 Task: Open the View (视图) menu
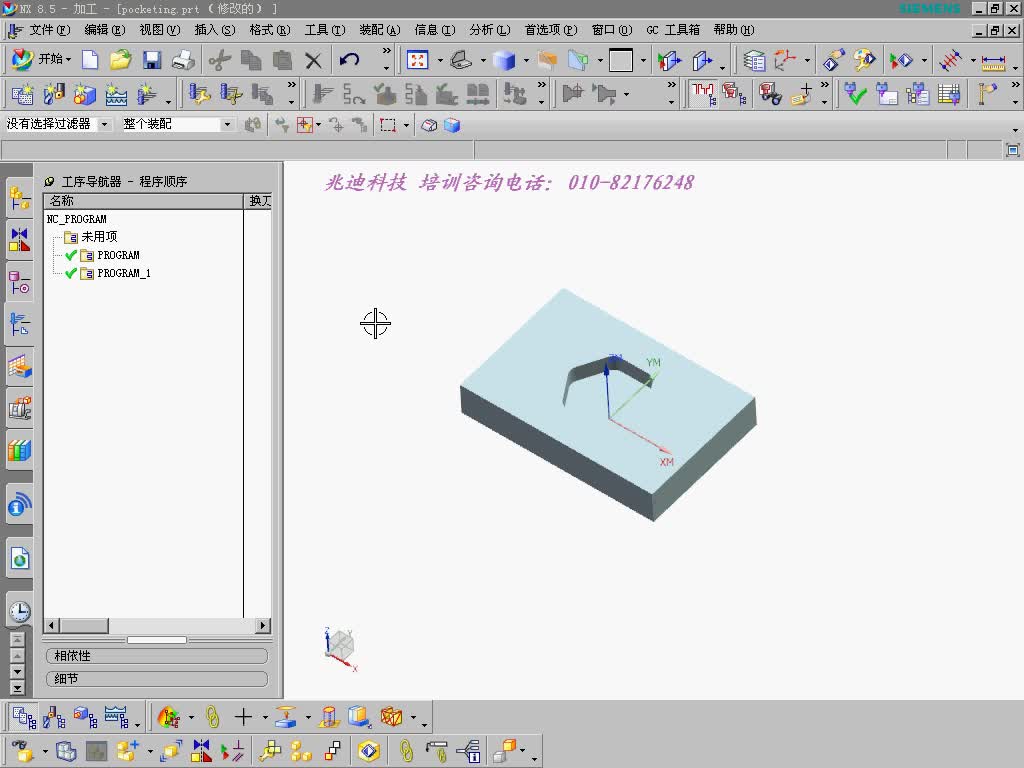coord(159,30)
